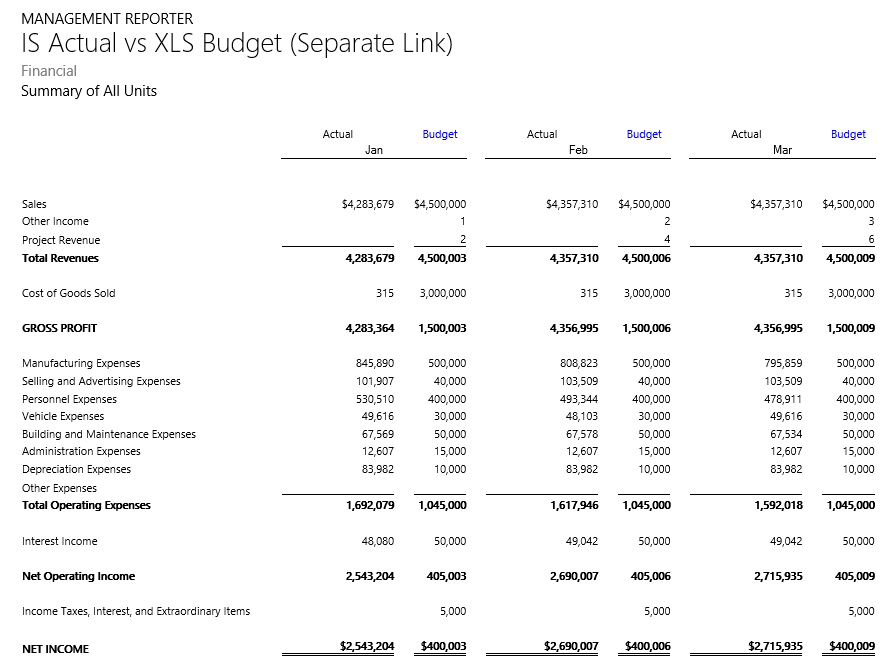Open the Budget link for Feb

(x=644, y=134)
